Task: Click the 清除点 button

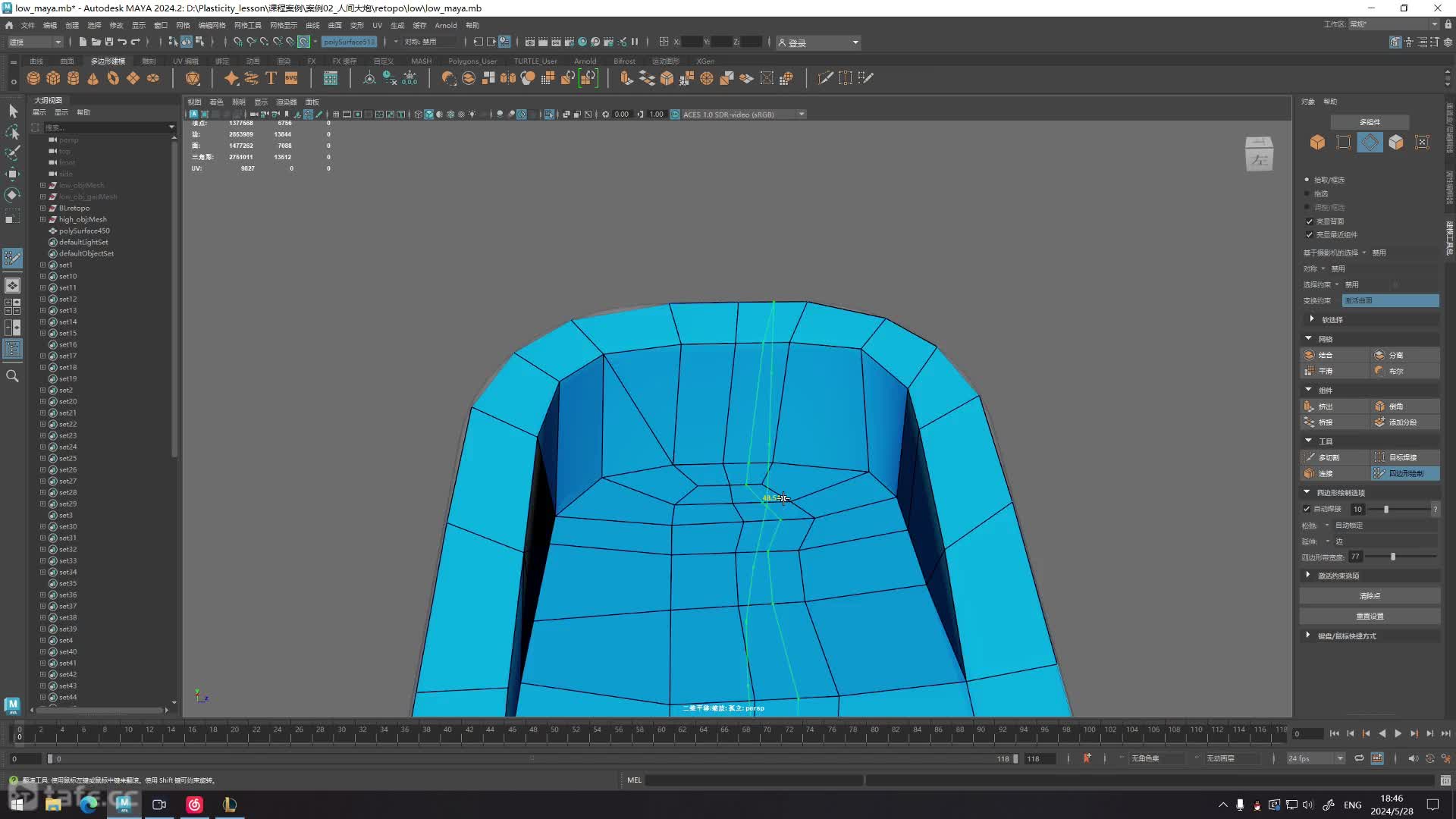Action: click(1370, 596)
